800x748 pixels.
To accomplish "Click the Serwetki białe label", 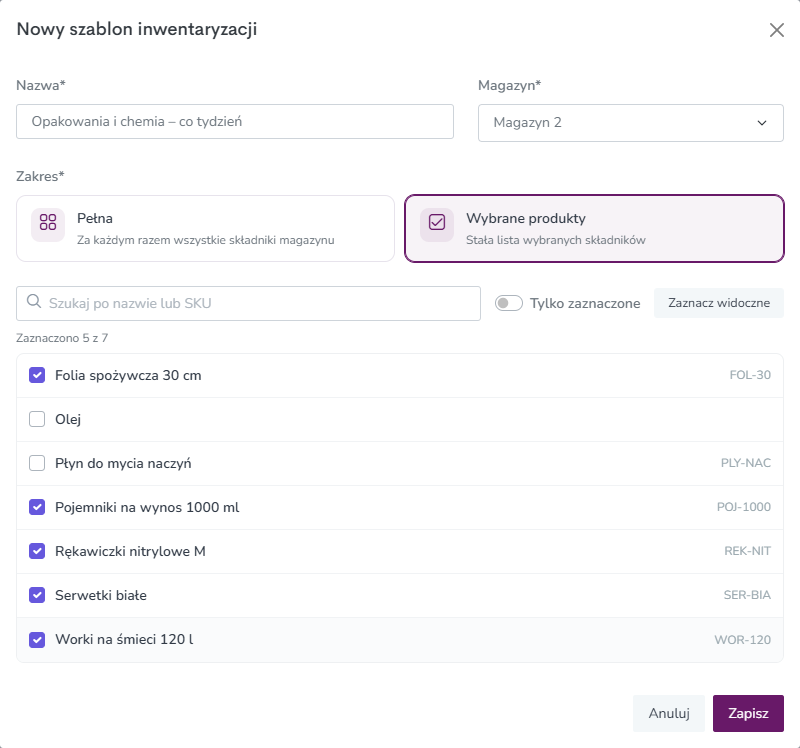I will (x=101, y=595).
